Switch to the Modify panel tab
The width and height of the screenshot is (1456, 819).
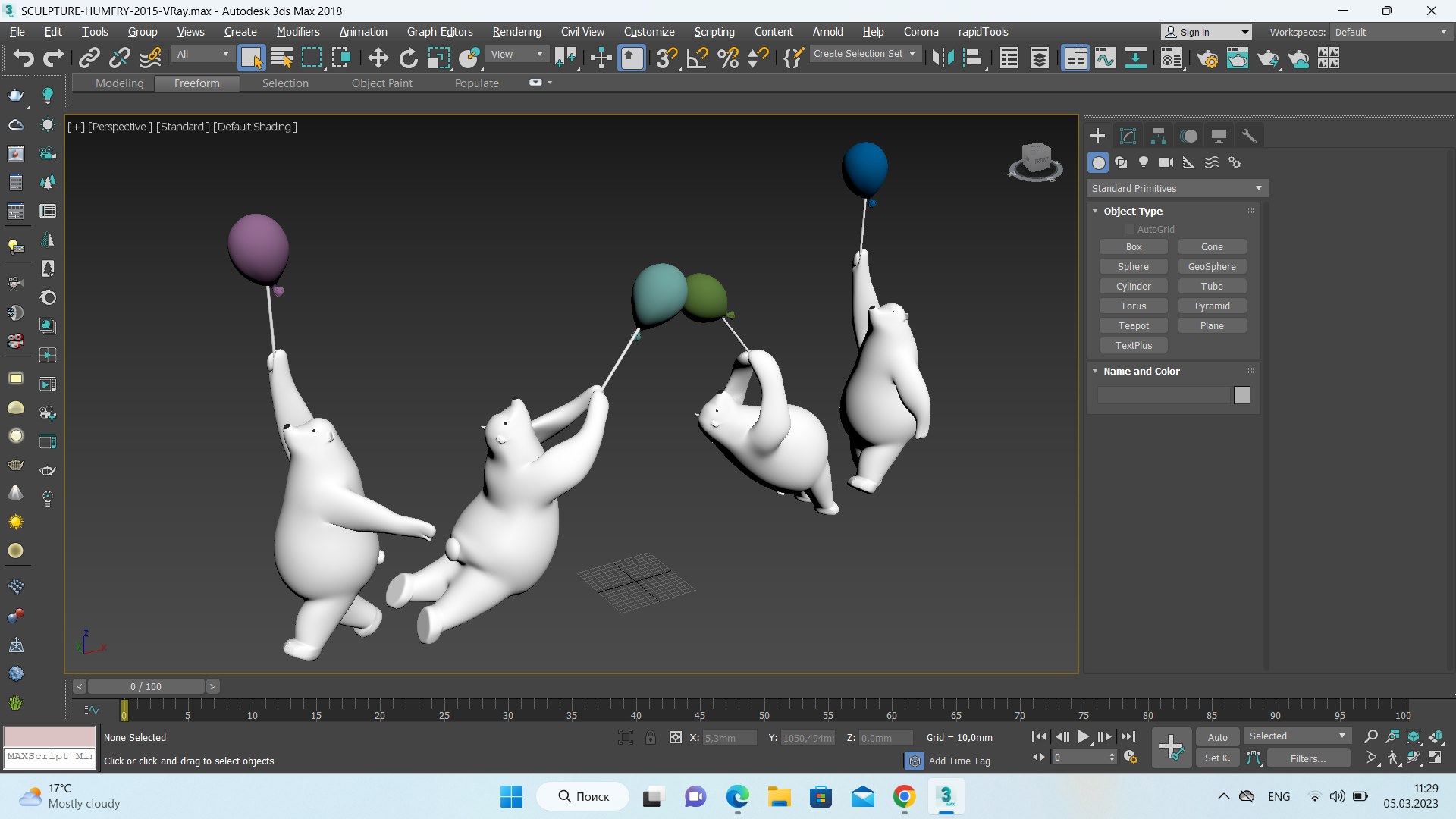point(1128,136)
